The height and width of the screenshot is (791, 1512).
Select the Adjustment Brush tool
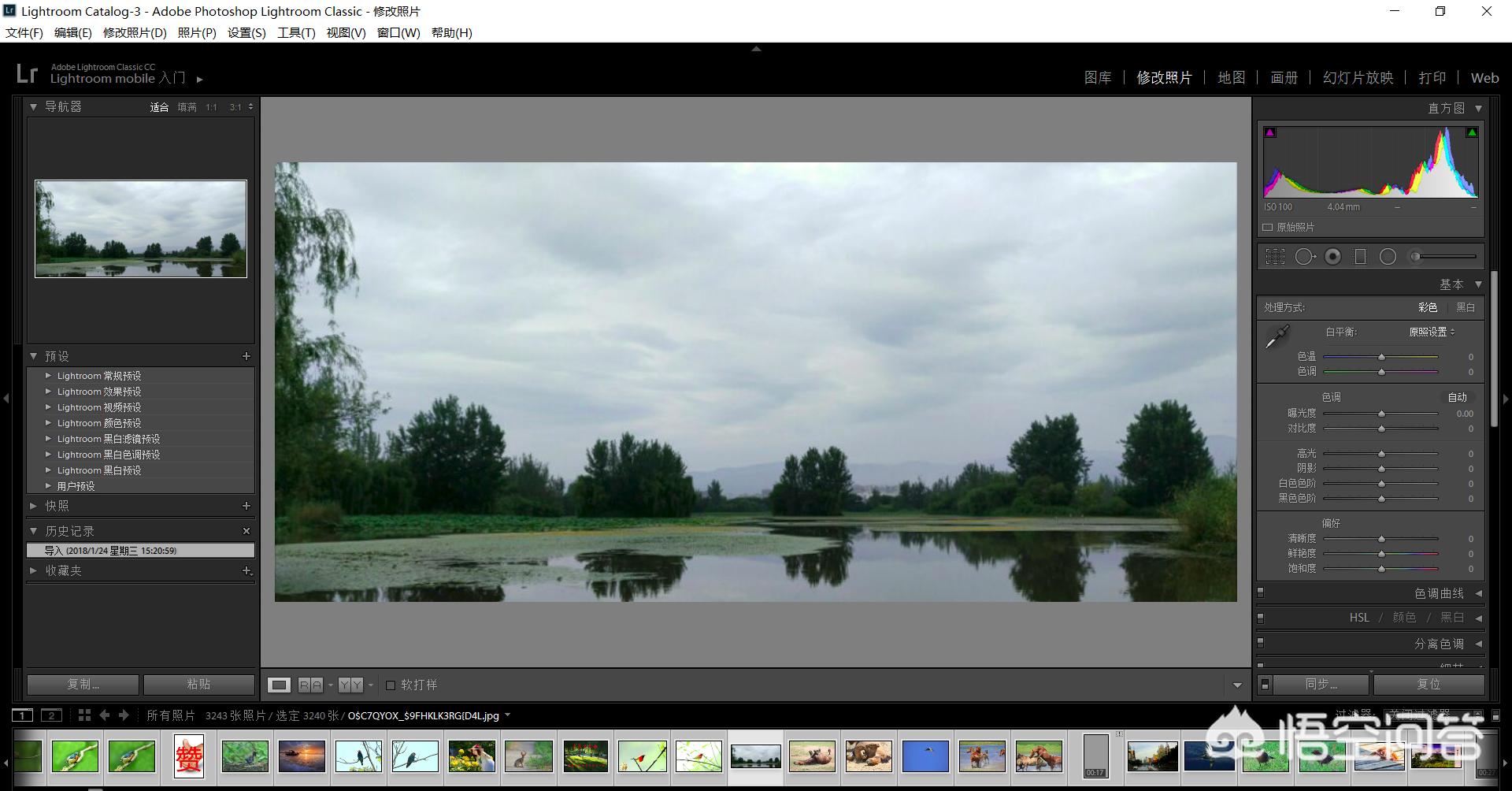coord(1444,257)
